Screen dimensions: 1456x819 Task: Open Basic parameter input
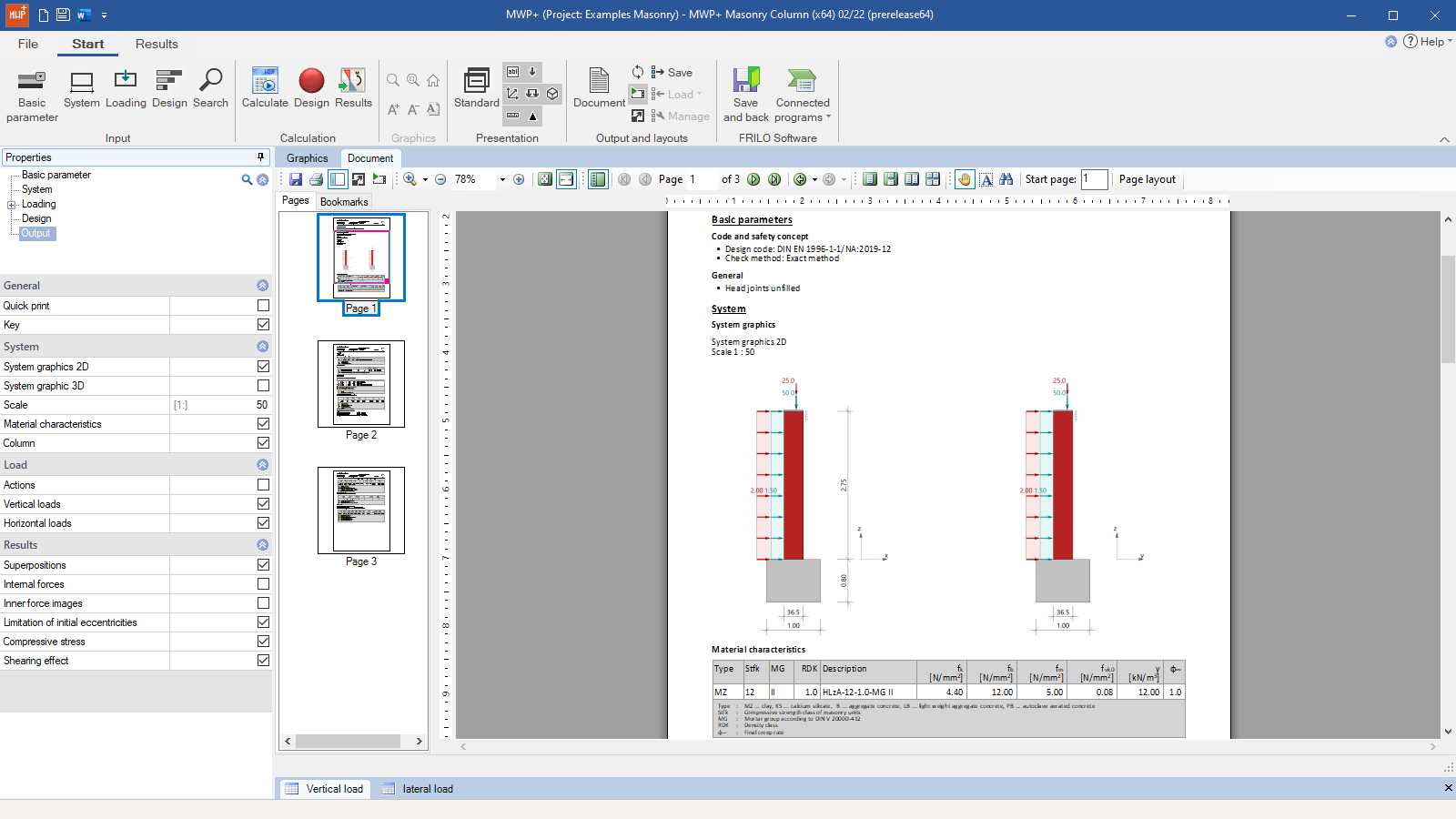(32, 96)
